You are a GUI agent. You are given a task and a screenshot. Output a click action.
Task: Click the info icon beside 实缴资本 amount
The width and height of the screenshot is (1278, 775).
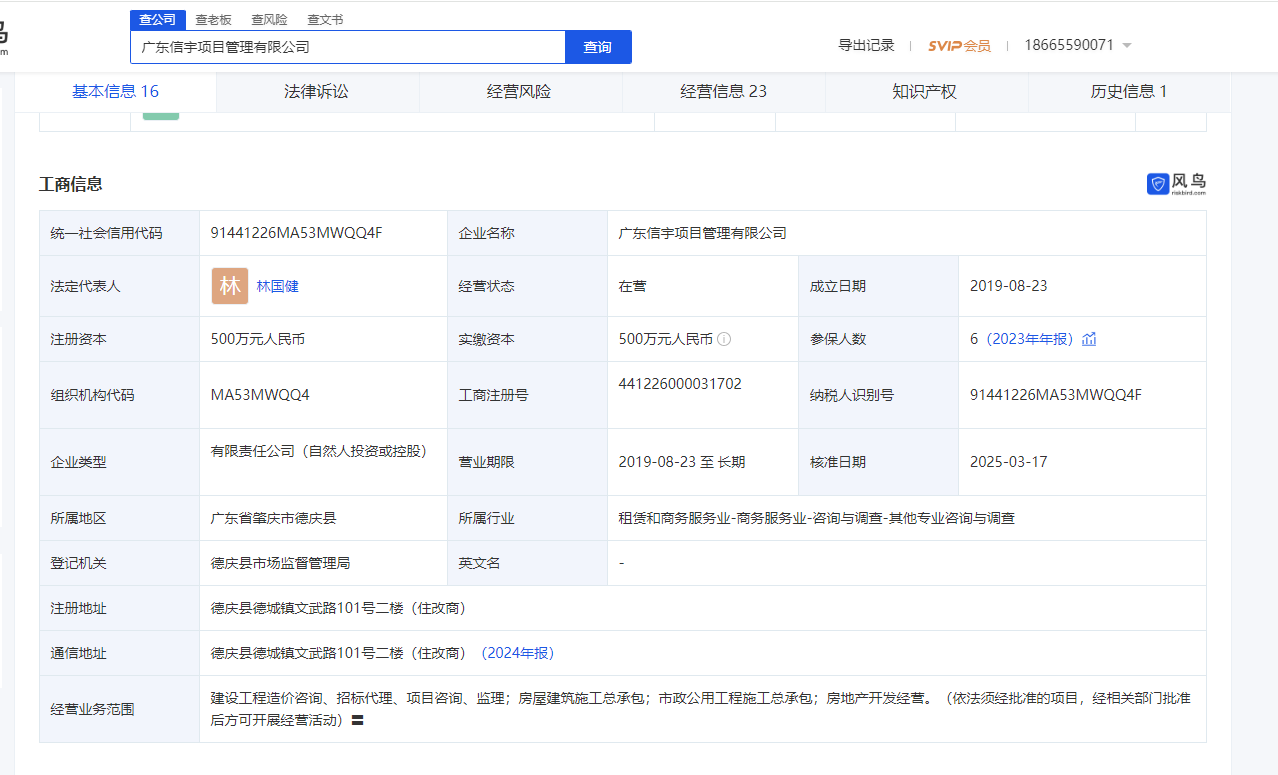click(723, 338)
